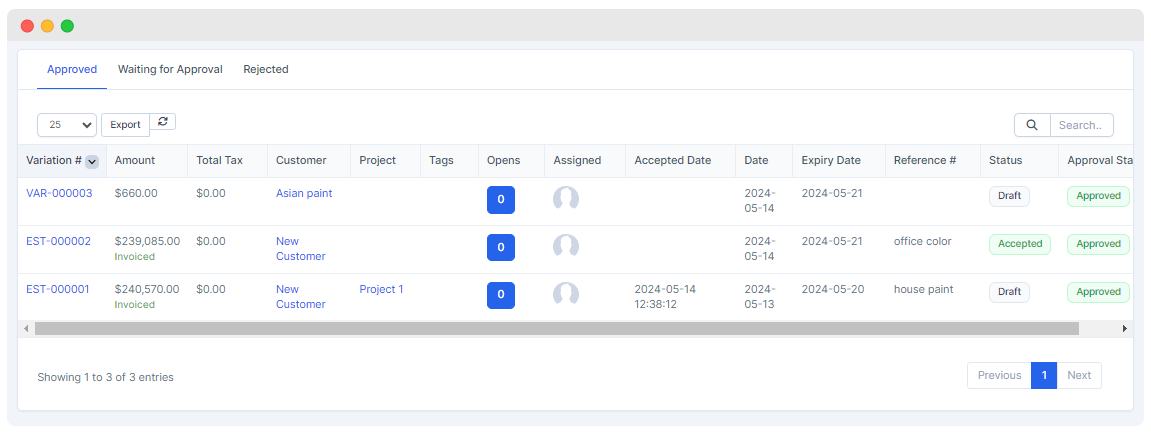Viewport: 1151px width, 435px height.
Task: Click Approved badge in EST-000001 row
Action: click(1098, 291)
